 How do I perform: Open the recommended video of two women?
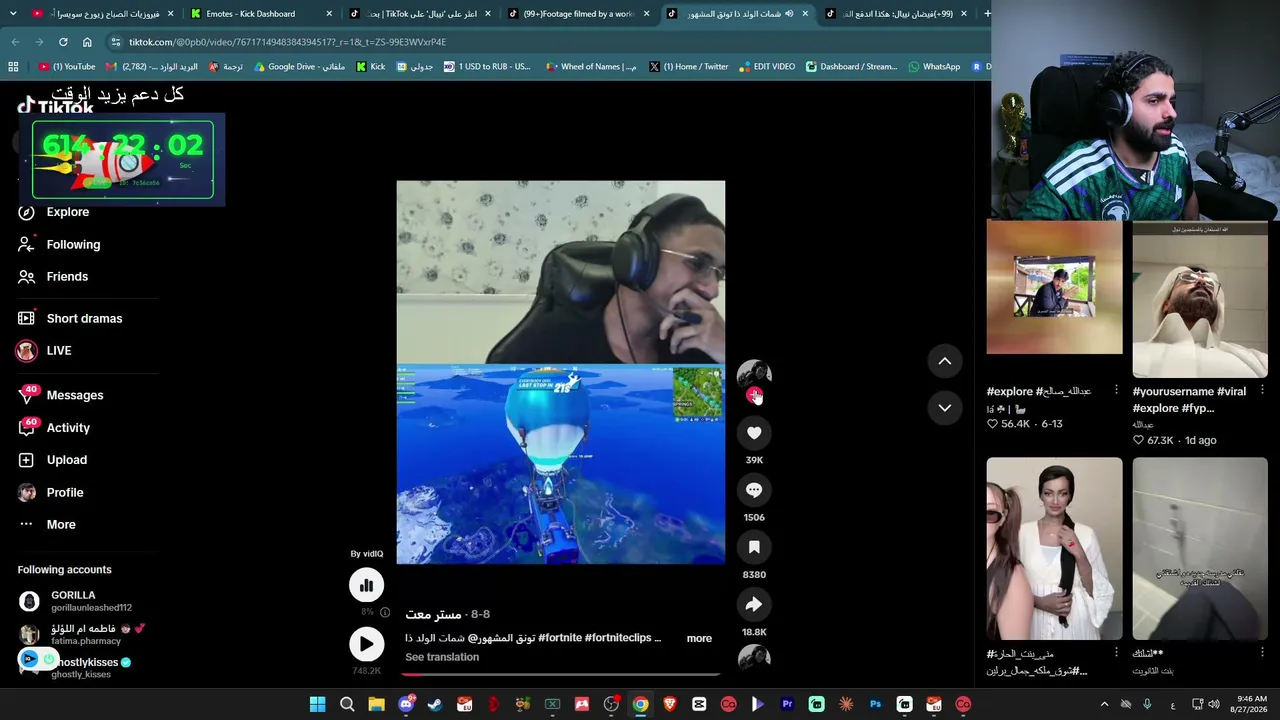click(1054, 548)
